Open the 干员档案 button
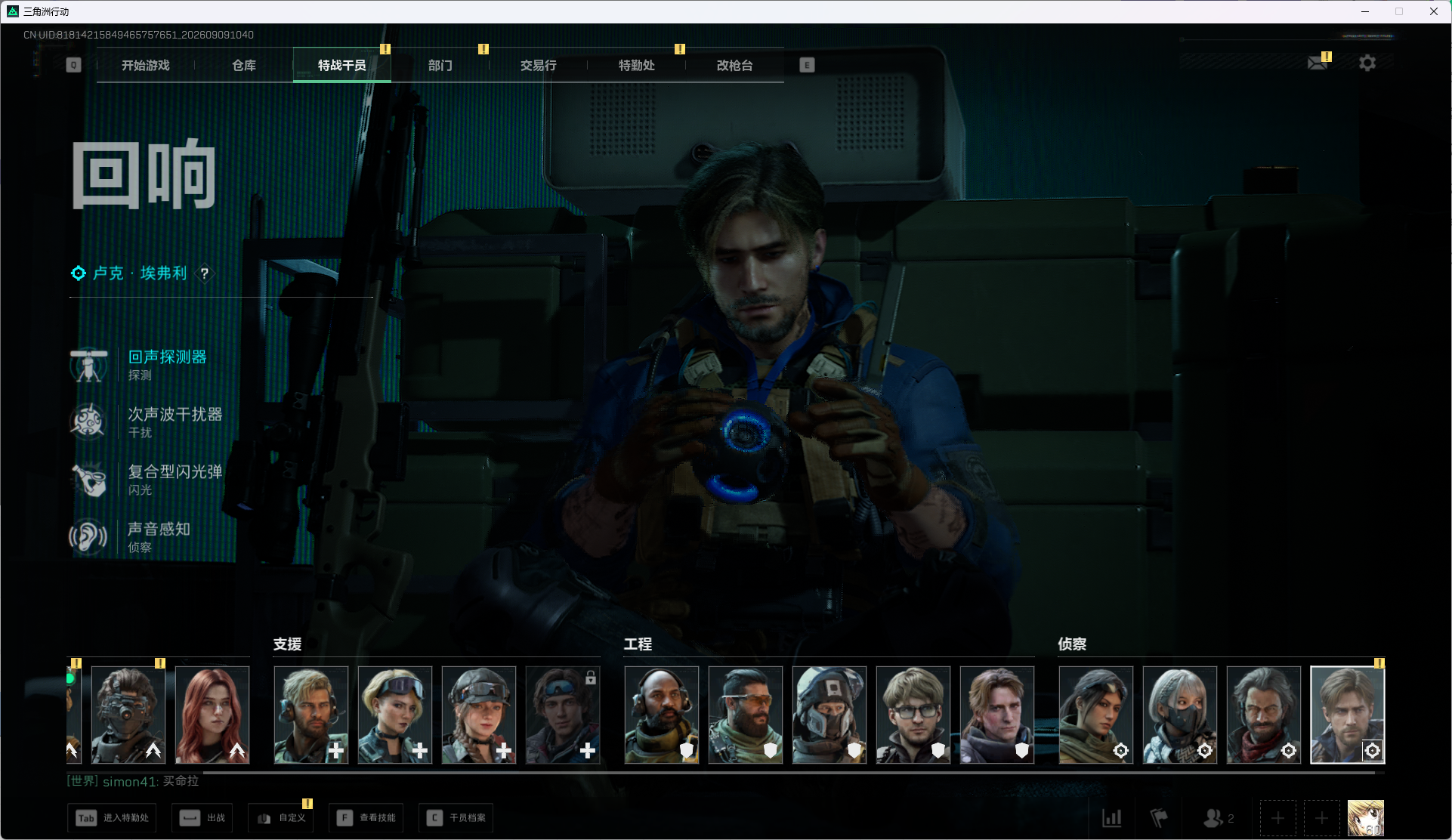The height and width of the screenshot is (840, 1452). click(x=456, y=817)
